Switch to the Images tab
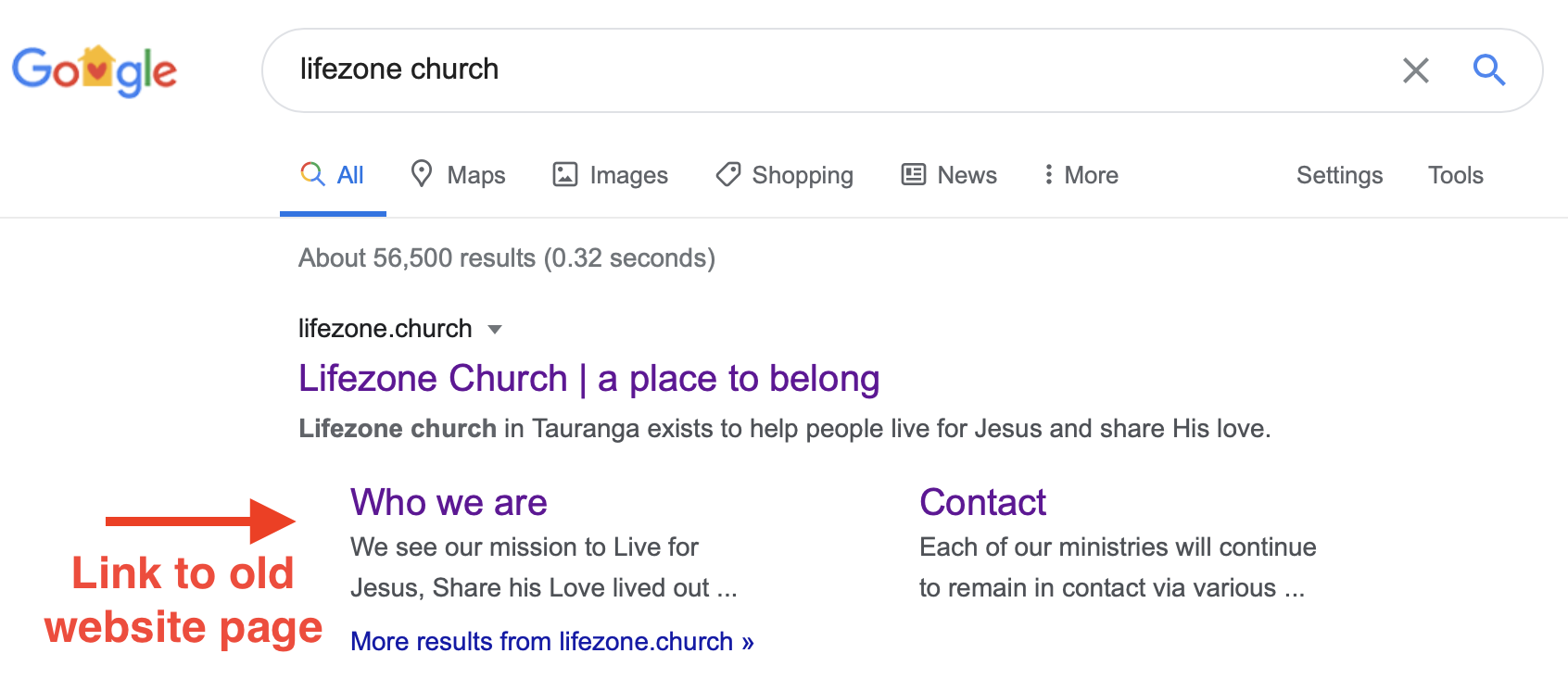 [610, 175]
